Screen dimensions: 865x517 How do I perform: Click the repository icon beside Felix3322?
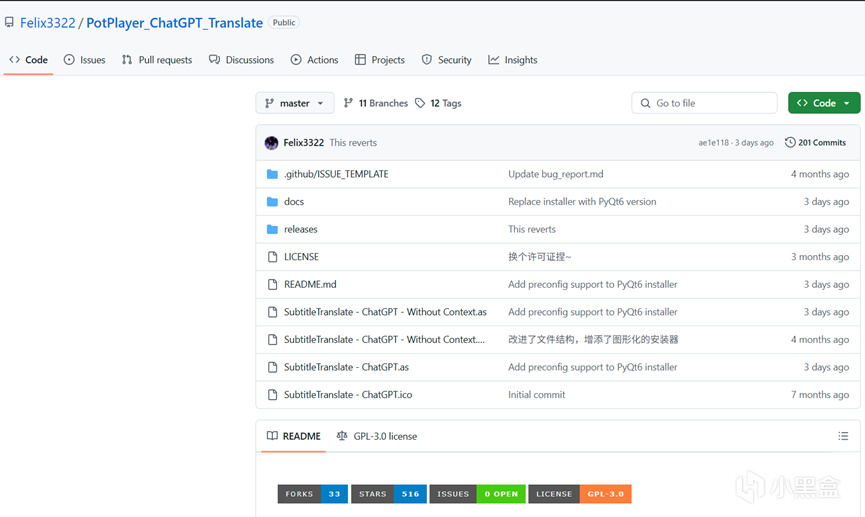coord(9,23)
